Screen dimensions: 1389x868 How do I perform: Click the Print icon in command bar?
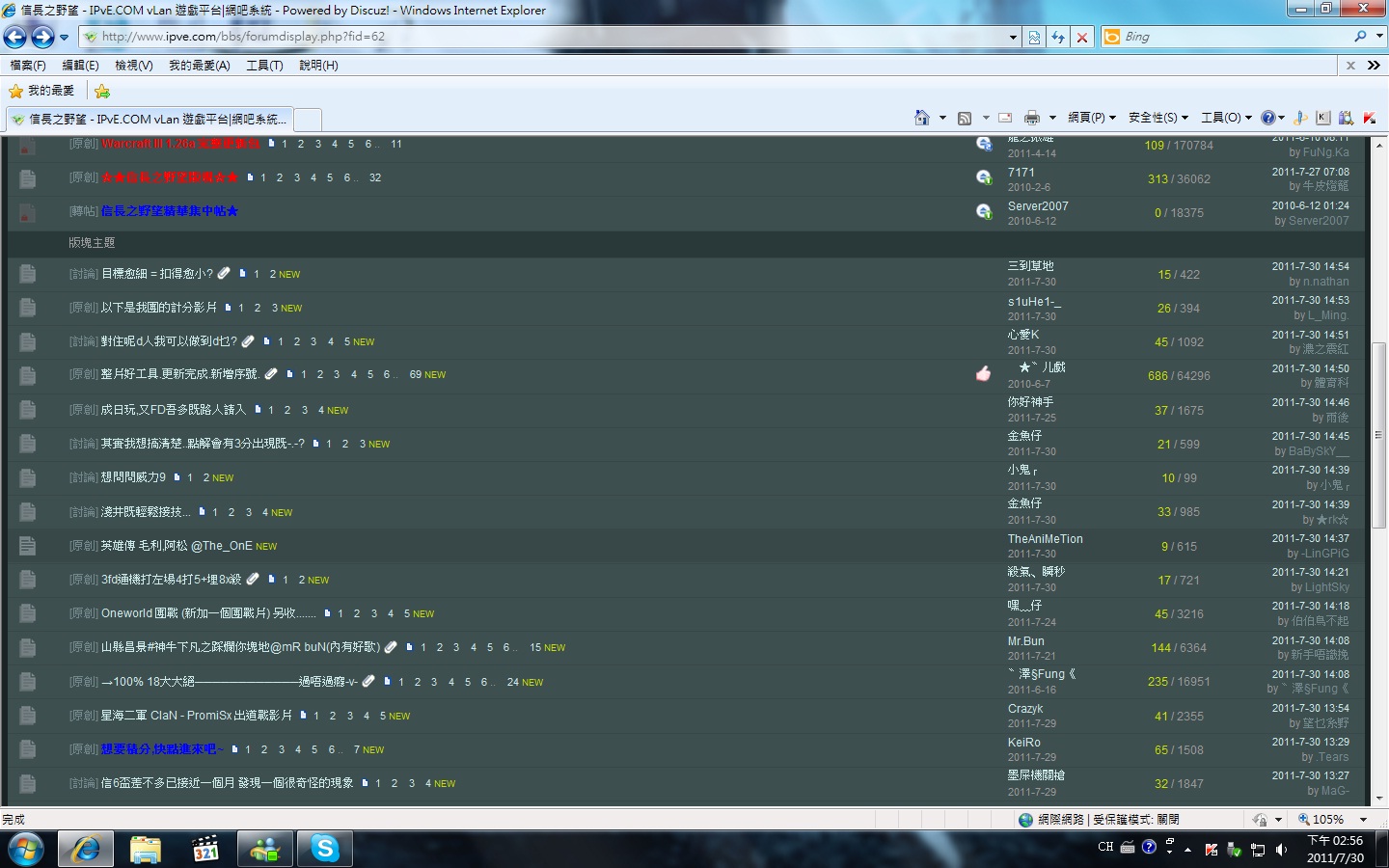(1032, 118)
